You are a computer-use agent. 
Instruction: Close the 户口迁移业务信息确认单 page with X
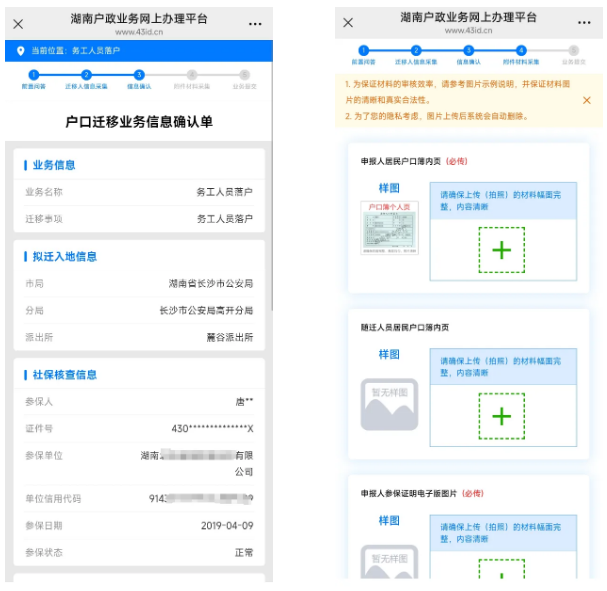(x=18, y=24)
